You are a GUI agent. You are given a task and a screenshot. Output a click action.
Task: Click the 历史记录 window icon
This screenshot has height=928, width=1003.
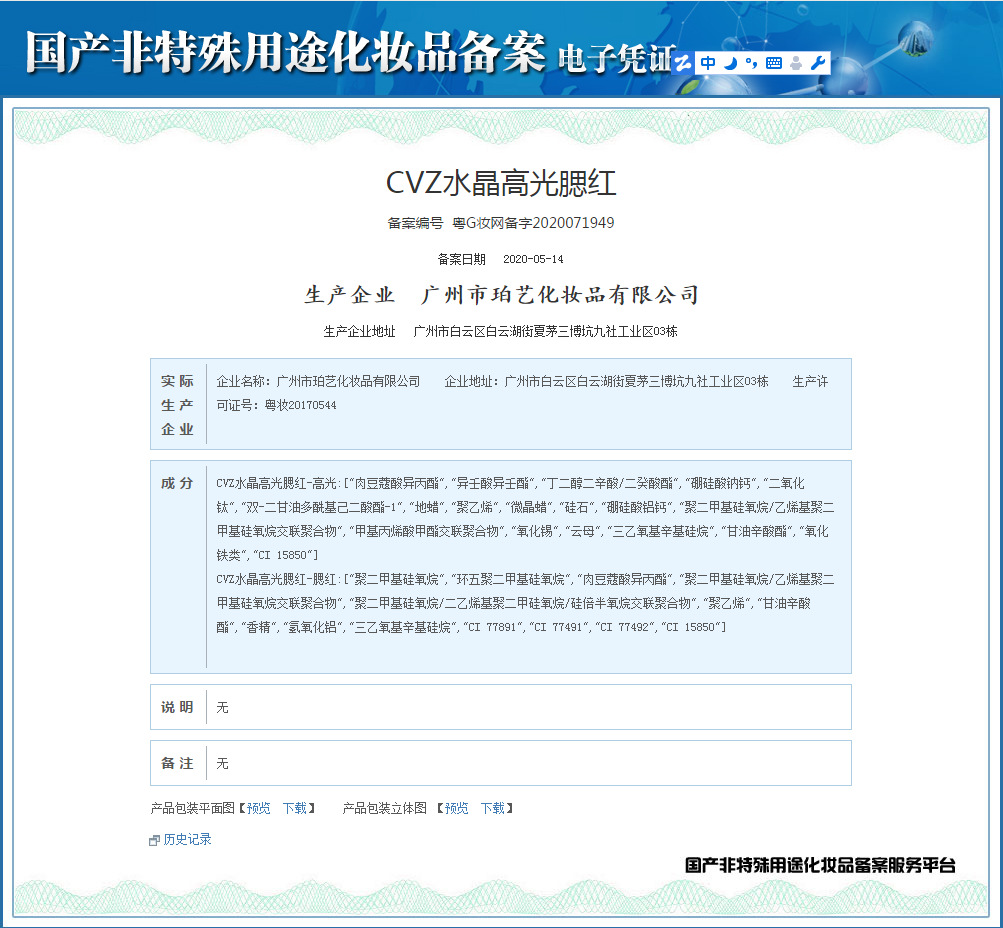[154, 840]
